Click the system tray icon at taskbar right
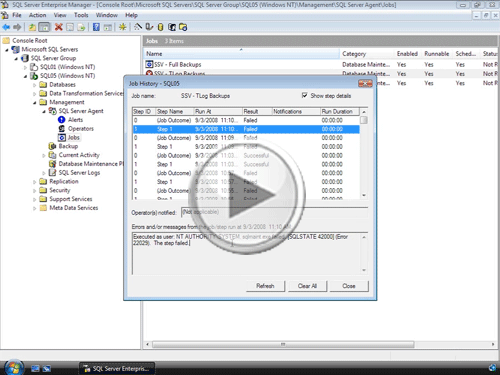 click(x=492, y=368)
